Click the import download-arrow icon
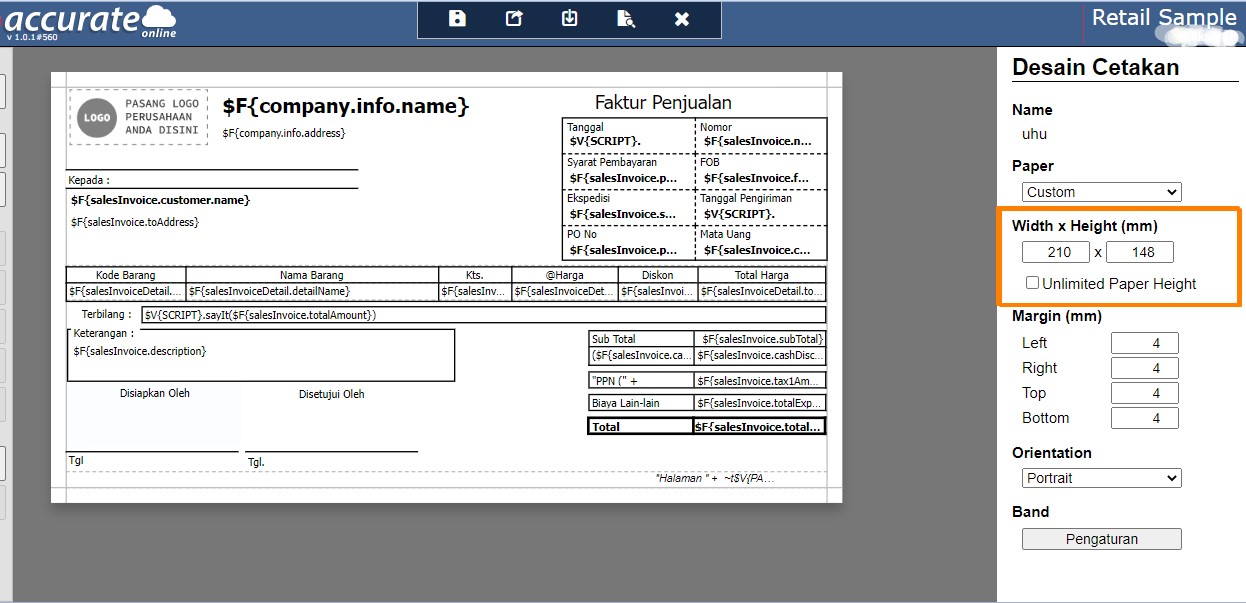Viewport: 1246px width, 603px height. [570, 19]
